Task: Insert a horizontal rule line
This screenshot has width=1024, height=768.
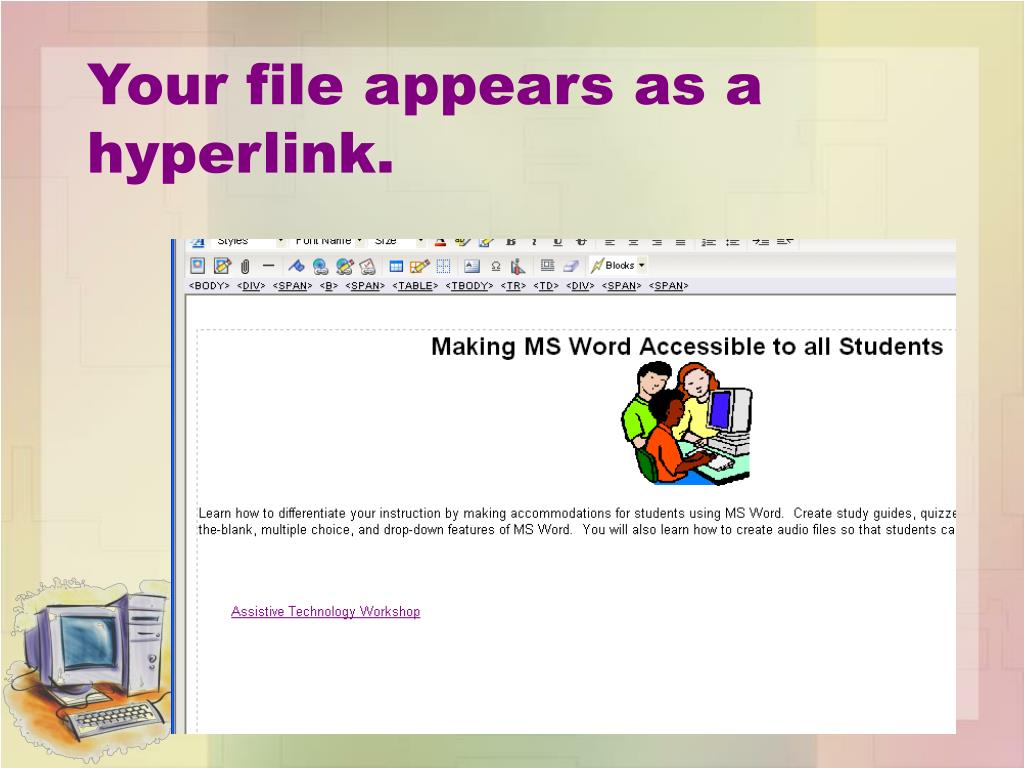Action: click(268, 265)
